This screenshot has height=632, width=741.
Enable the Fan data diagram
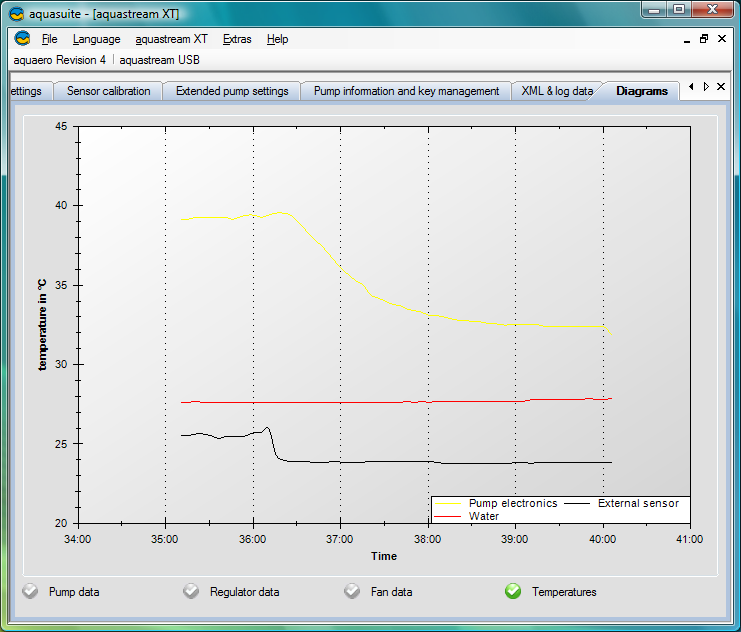[352, 591]
